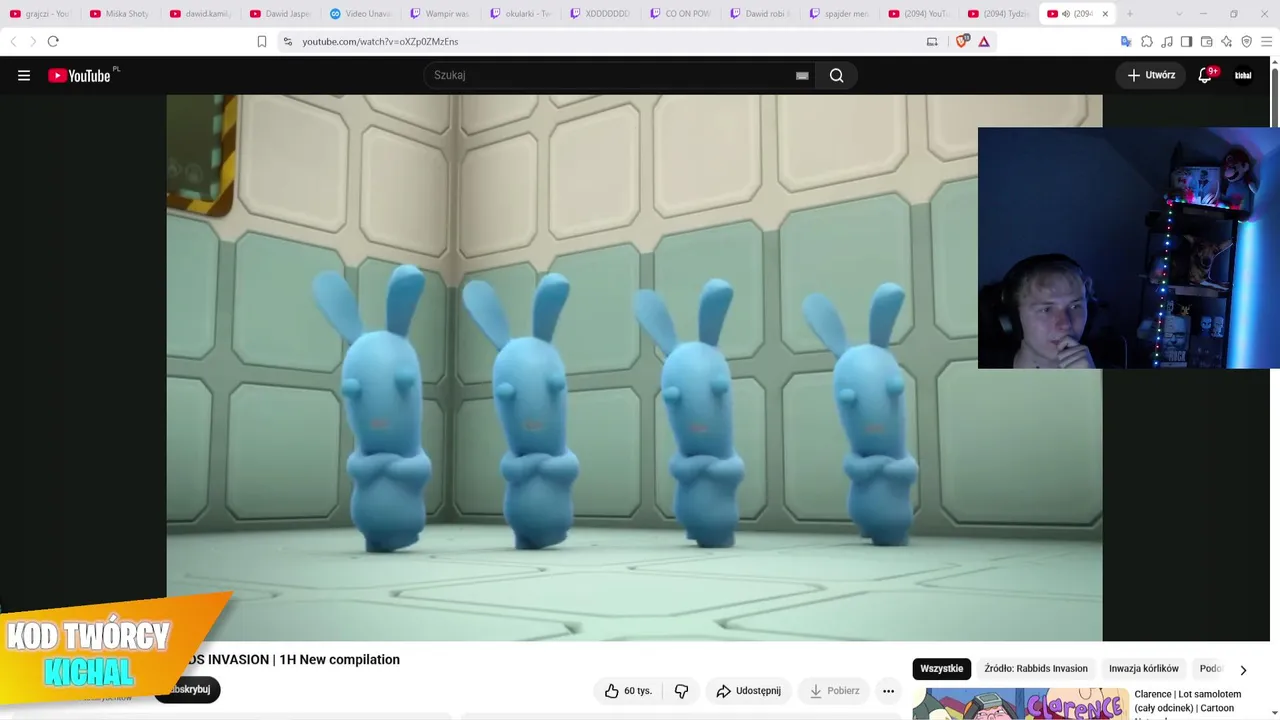Switch to the 'Video Unavailable' tab
This screenshot has height=720, width=1280.
pos(360,14)
